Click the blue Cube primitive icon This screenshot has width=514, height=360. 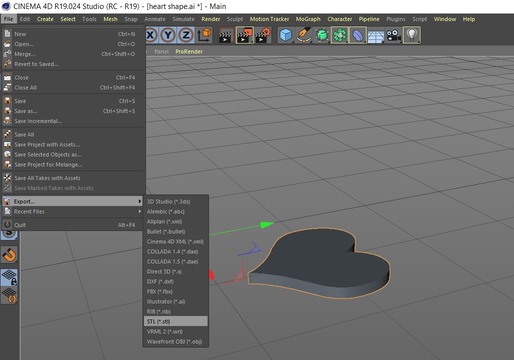(x=286, y=35)
